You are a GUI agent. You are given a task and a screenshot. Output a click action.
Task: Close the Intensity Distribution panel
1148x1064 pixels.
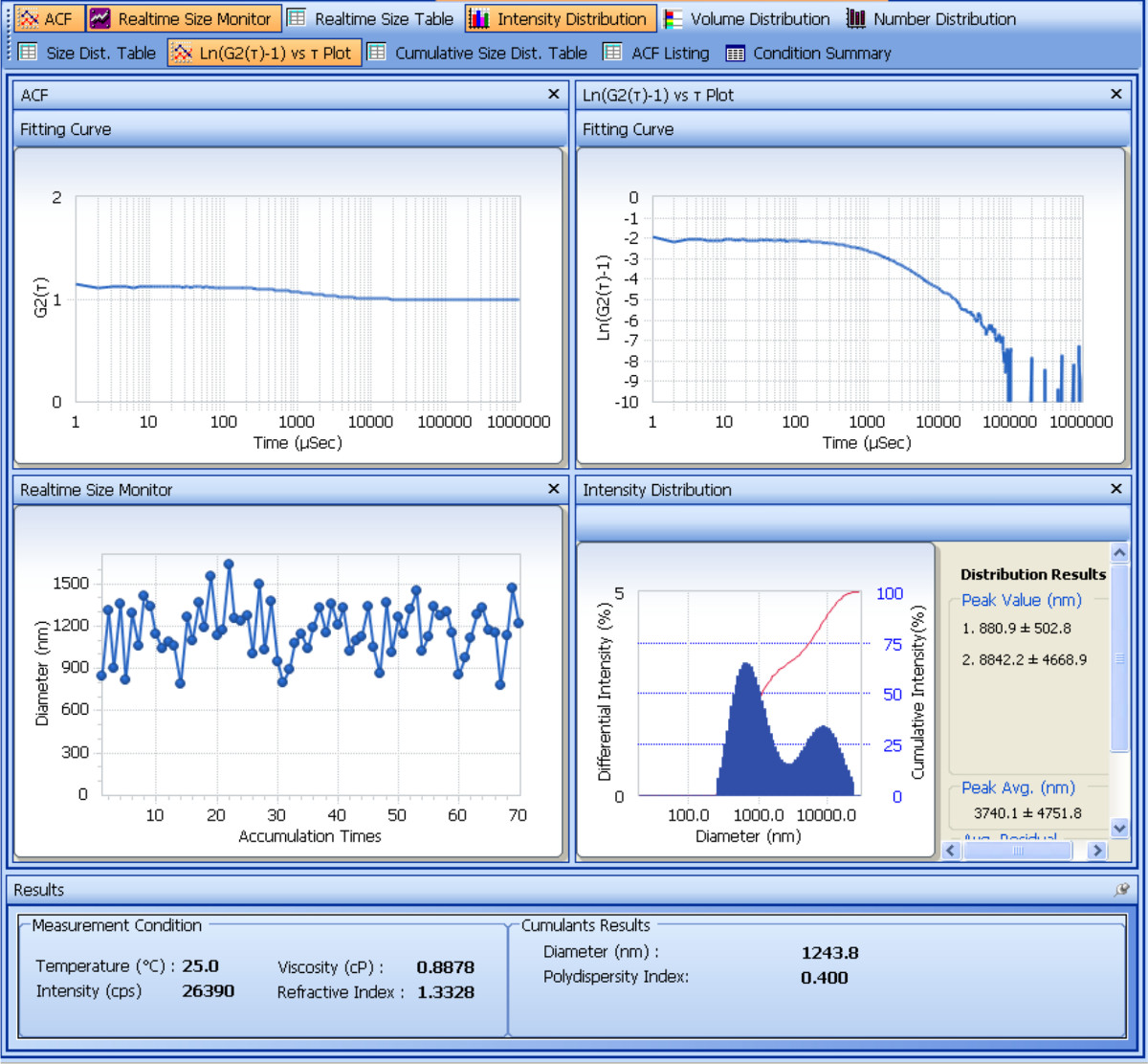(1115, 489)
